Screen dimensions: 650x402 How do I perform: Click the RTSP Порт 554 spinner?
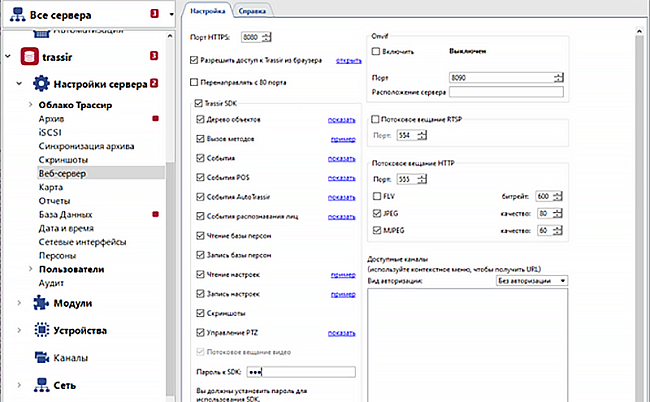422,135
